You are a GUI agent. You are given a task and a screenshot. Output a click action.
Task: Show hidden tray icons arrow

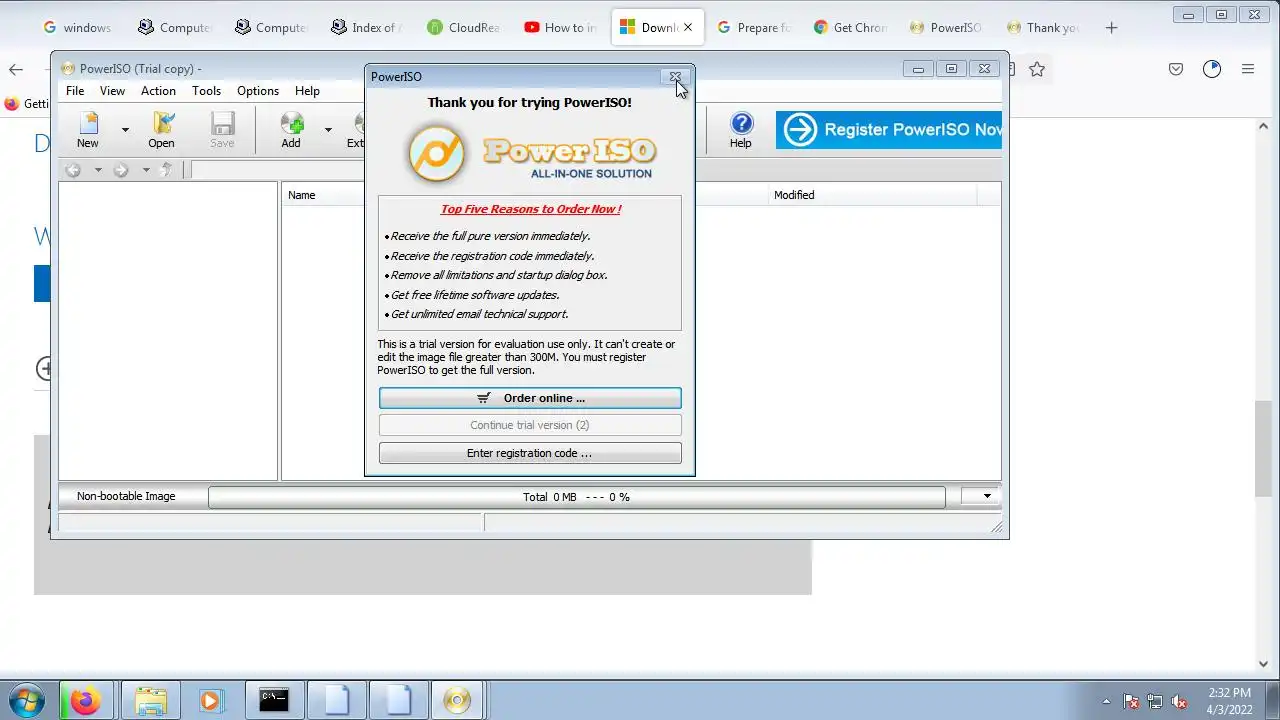click(x=1106, y=701)
